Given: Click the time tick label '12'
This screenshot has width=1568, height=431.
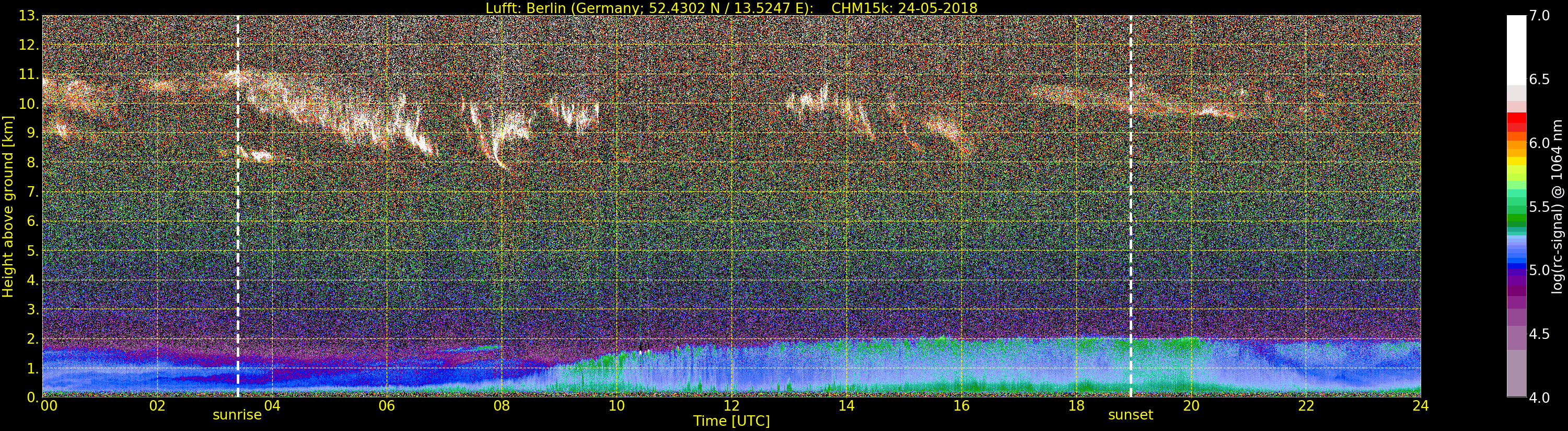Looking at the screenshot, I should (x=731, y=406).
